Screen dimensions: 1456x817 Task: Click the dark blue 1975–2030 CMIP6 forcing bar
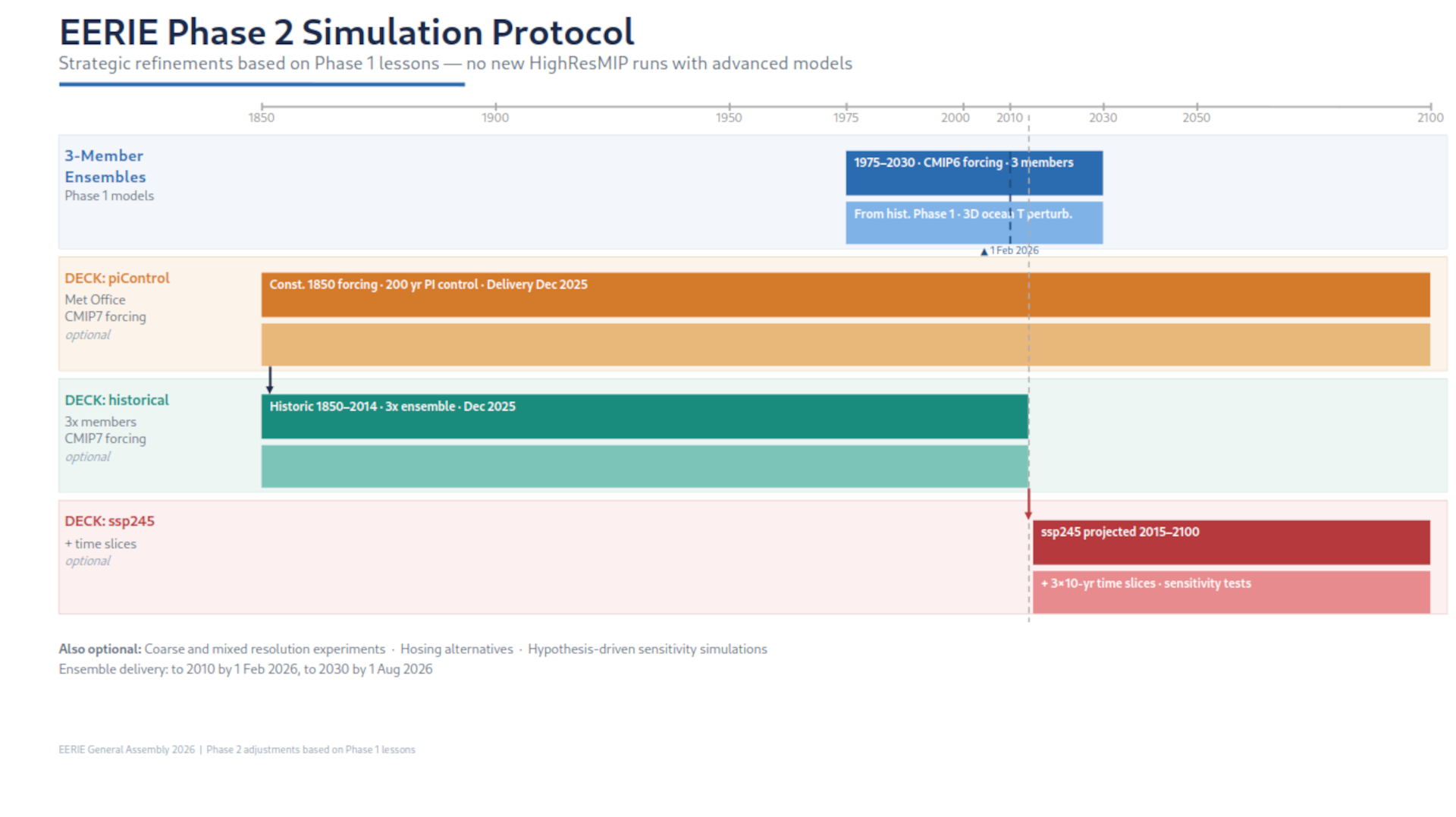pyautogui.click(x=974, y=172)
